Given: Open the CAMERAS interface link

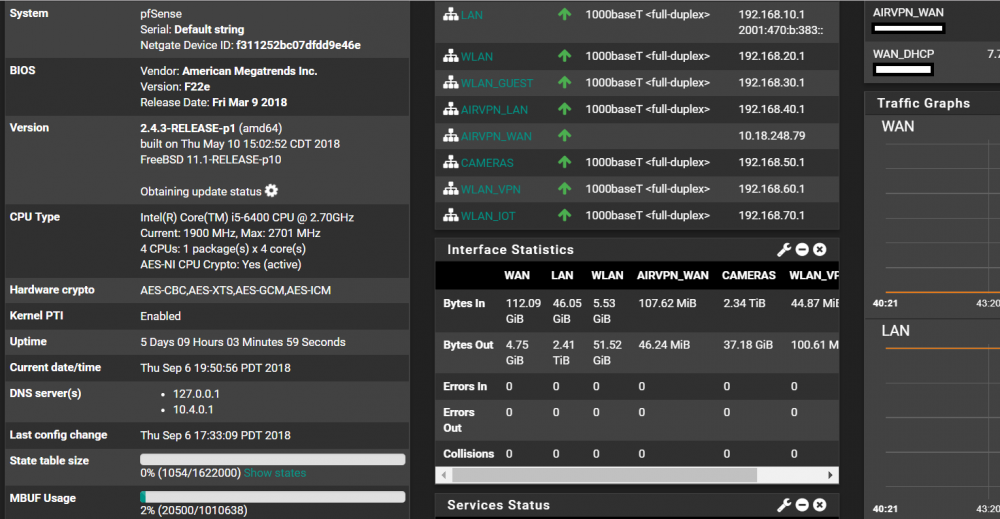Looking at the screenshot, I should (x=487, y=163).
